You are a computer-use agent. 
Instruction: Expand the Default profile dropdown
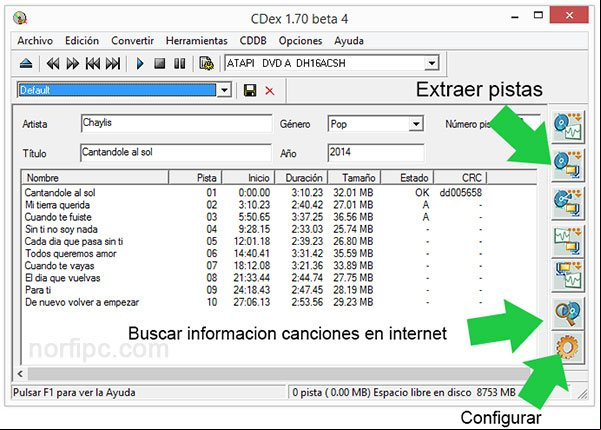click(225, 91)
